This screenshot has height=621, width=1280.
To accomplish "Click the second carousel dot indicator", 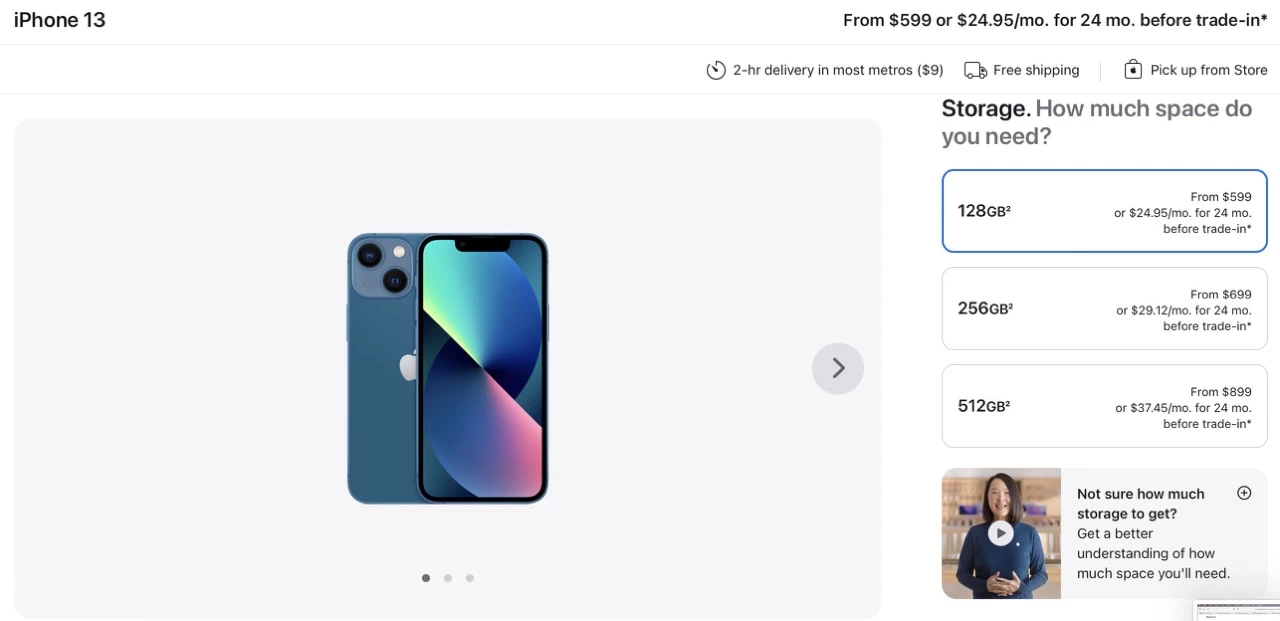I will point(448,578).
